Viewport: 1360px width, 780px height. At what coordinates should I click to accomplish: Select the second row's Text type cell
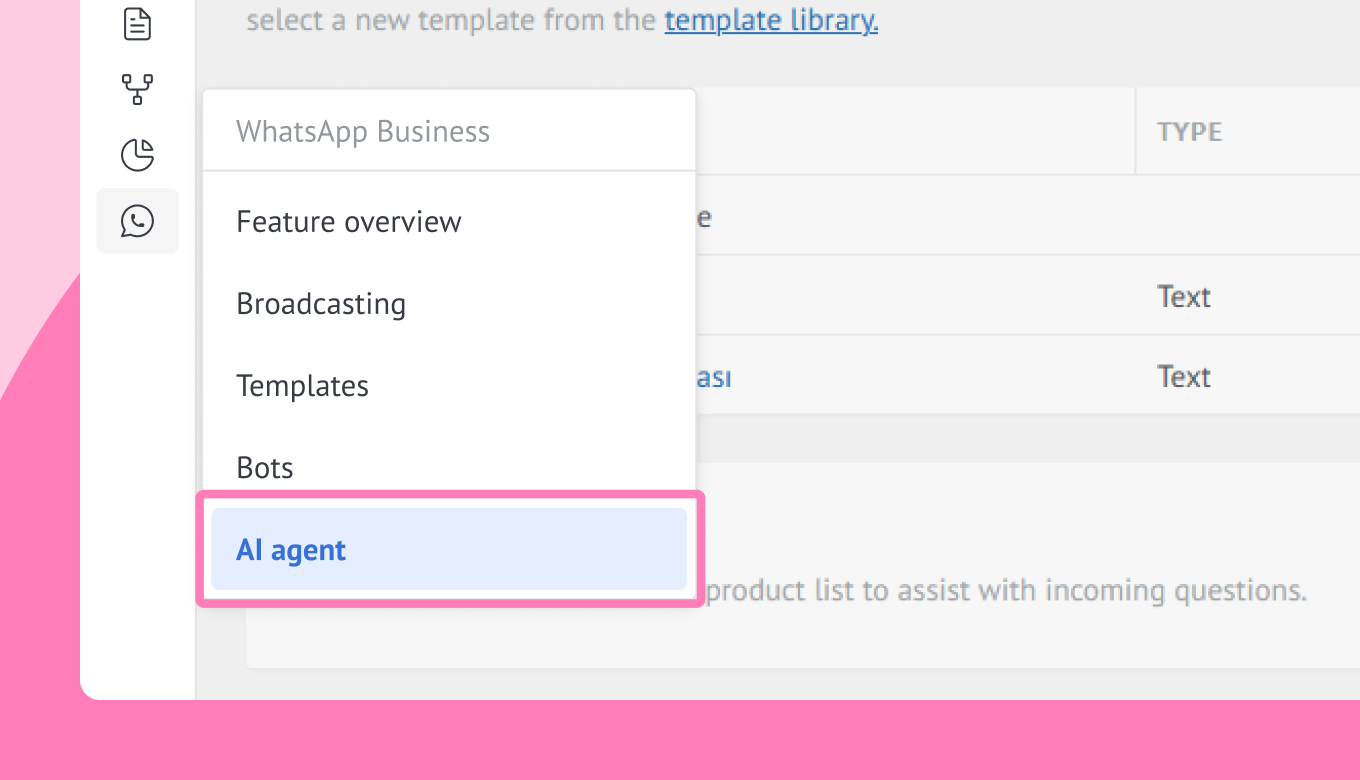tap(1184, 377)
